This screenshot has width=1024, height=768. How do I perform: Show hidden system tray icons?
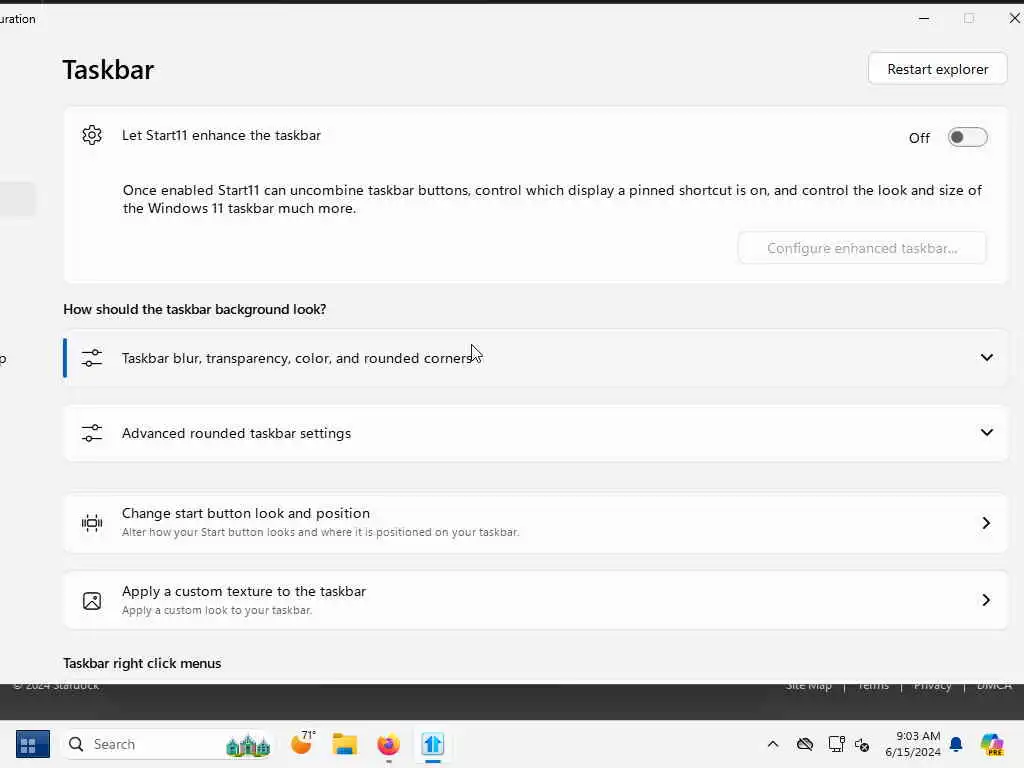tap(773, 744)
